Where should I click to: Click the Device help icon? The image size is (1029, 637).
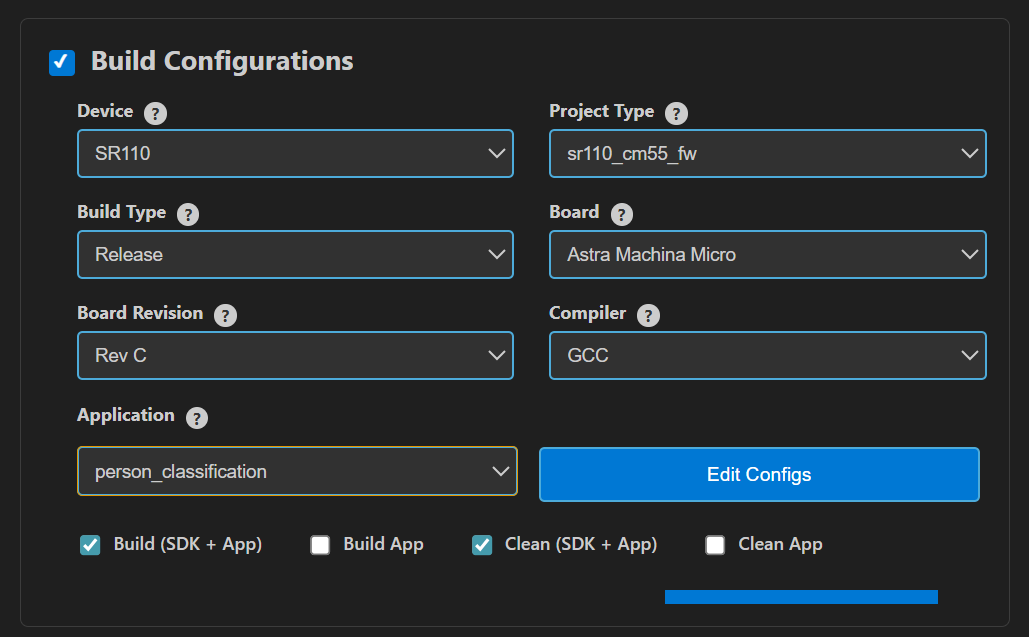pos(155,113)
